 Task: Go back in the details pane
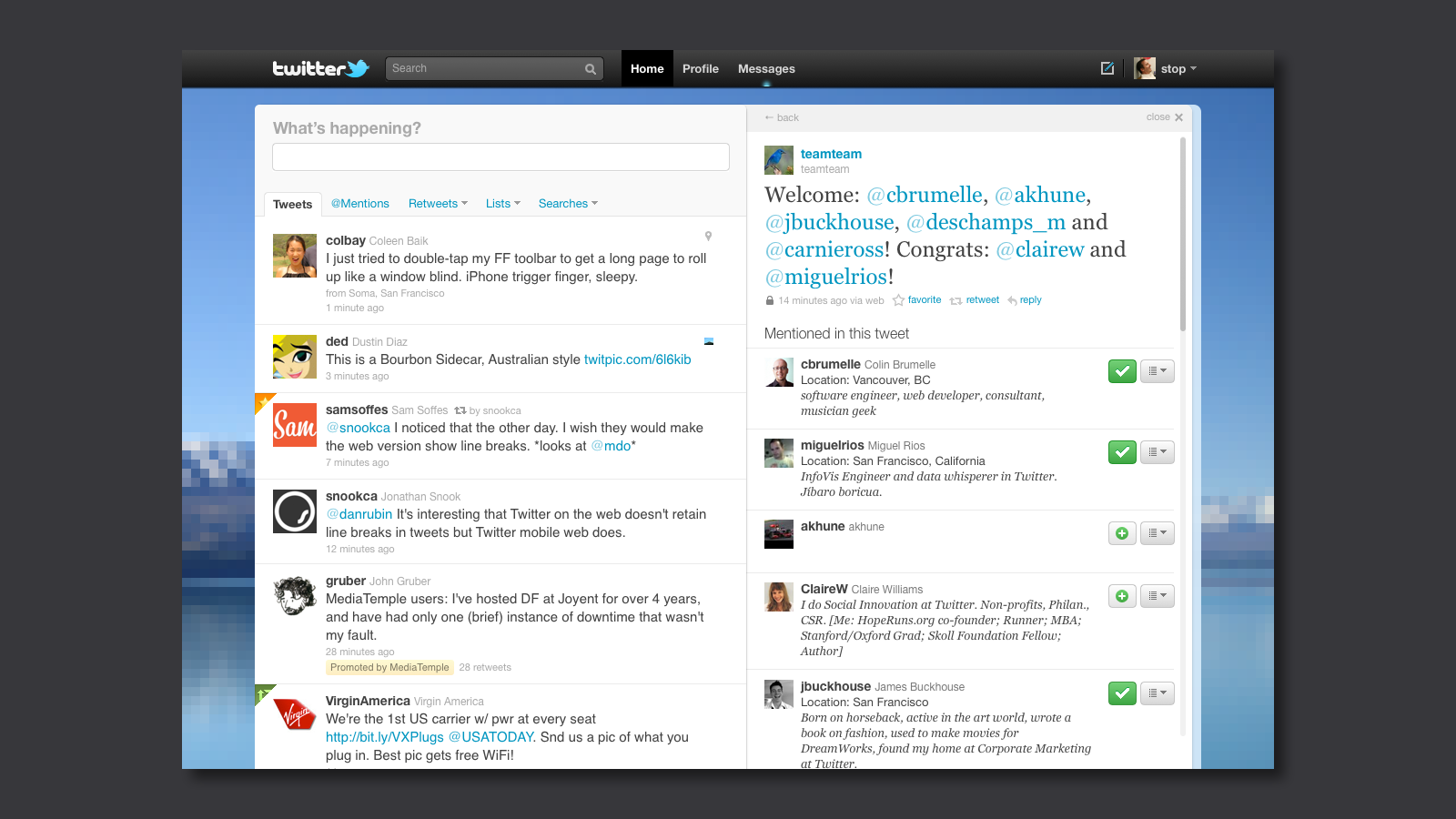coord(782,117)
